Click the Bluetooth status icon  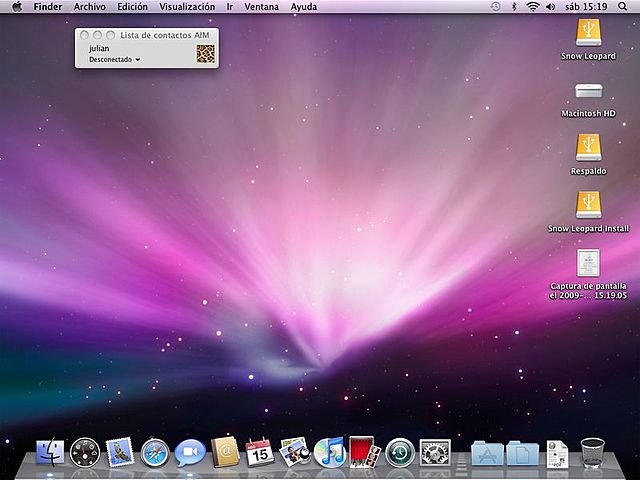[514, 7]
